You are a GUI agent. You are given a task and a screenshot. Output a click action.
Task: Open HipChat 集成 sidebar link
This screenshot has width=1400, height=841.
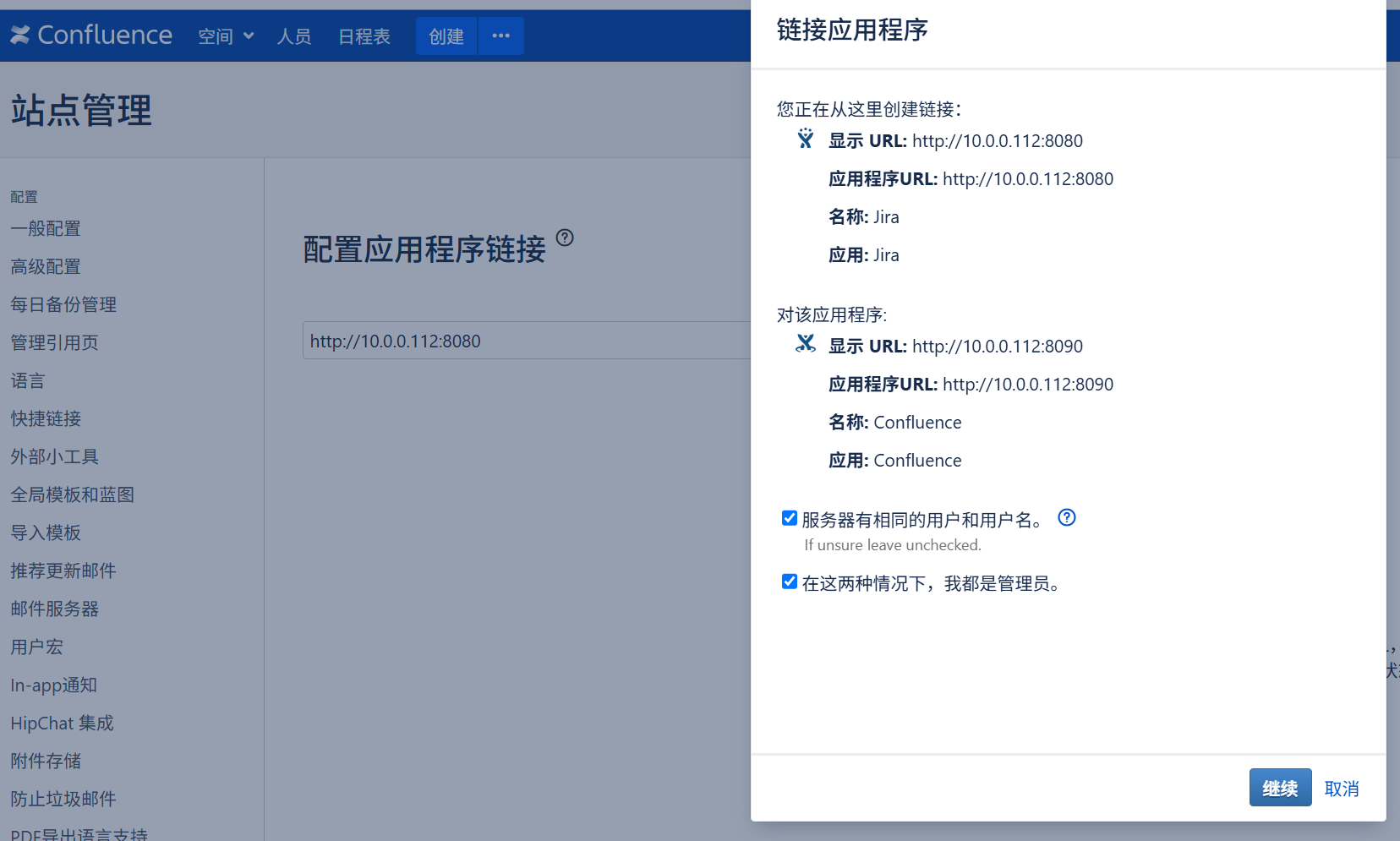(x=62, y=723)
